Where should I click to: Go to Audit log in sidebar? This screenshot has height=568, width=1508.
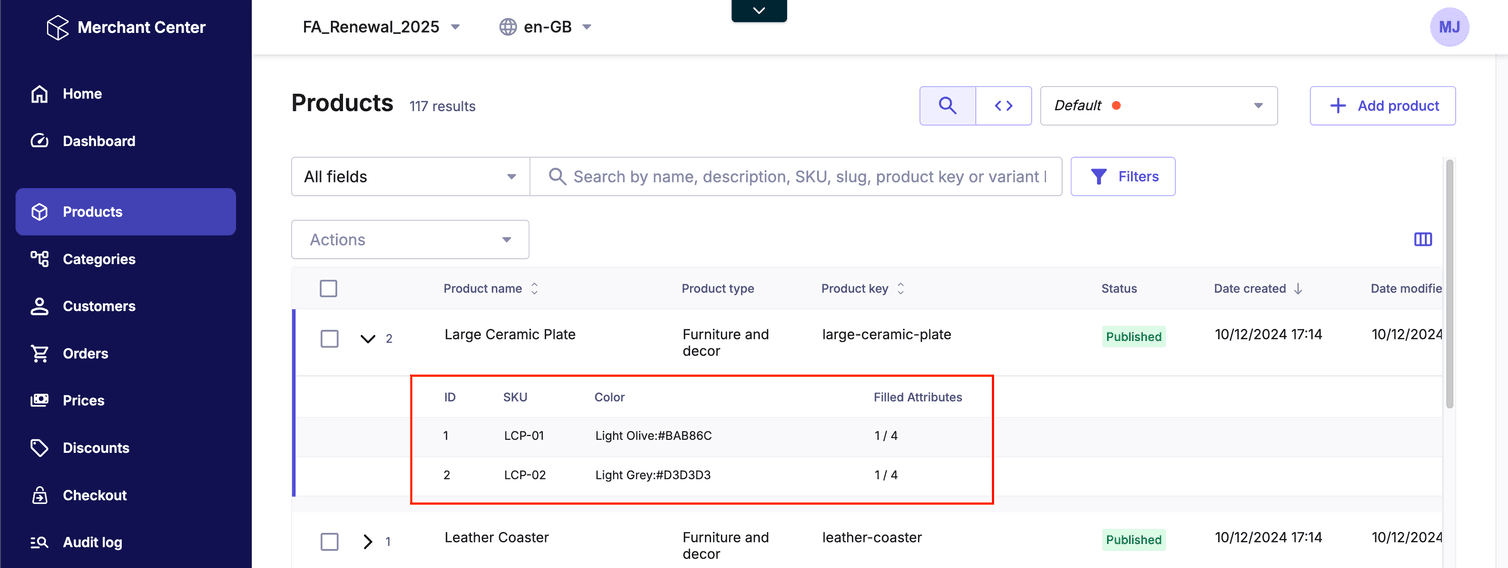click(x=92, y=542)
